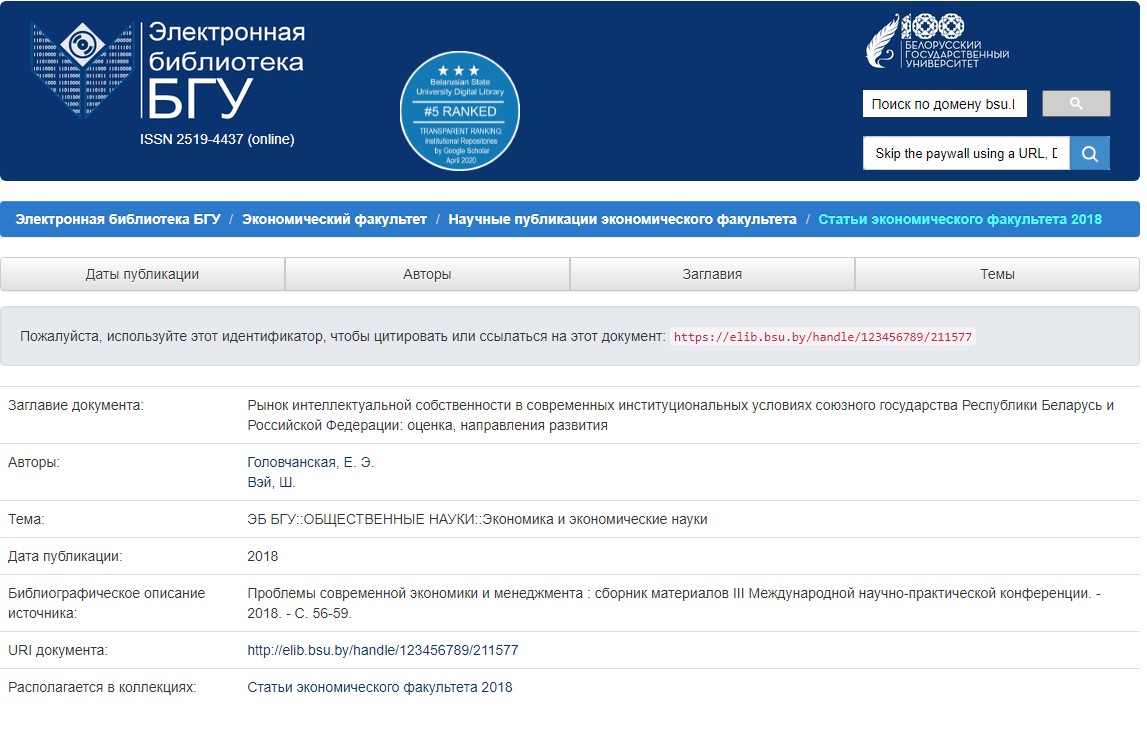Click the gray bsu.by domain search button
The height and width of the screenshot is (730, 1147).
[1076, 104]
